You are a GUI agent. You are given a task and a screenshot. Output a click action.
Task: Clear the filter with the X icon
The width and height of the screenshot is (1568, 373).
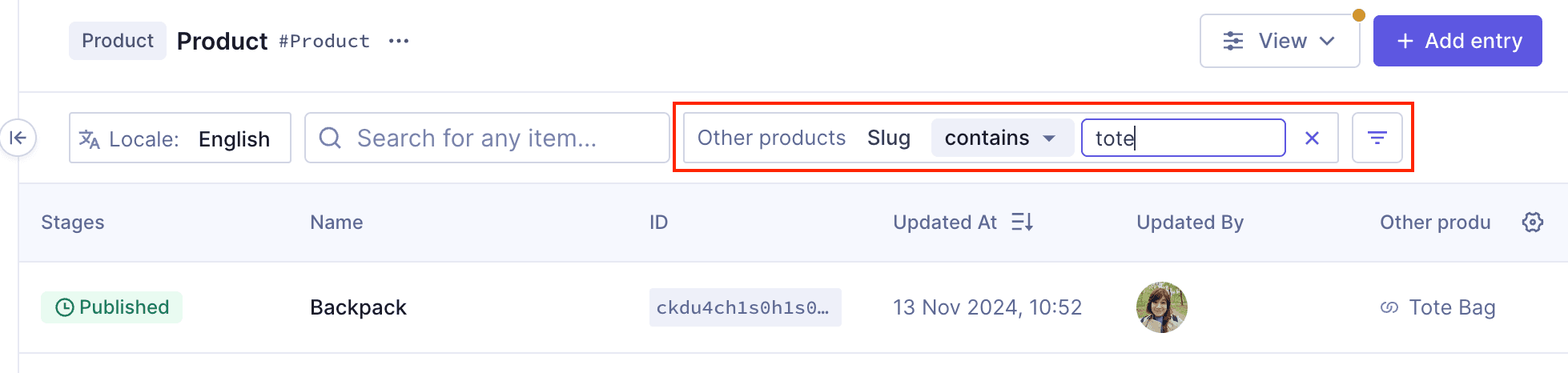tap(1312, 138)
